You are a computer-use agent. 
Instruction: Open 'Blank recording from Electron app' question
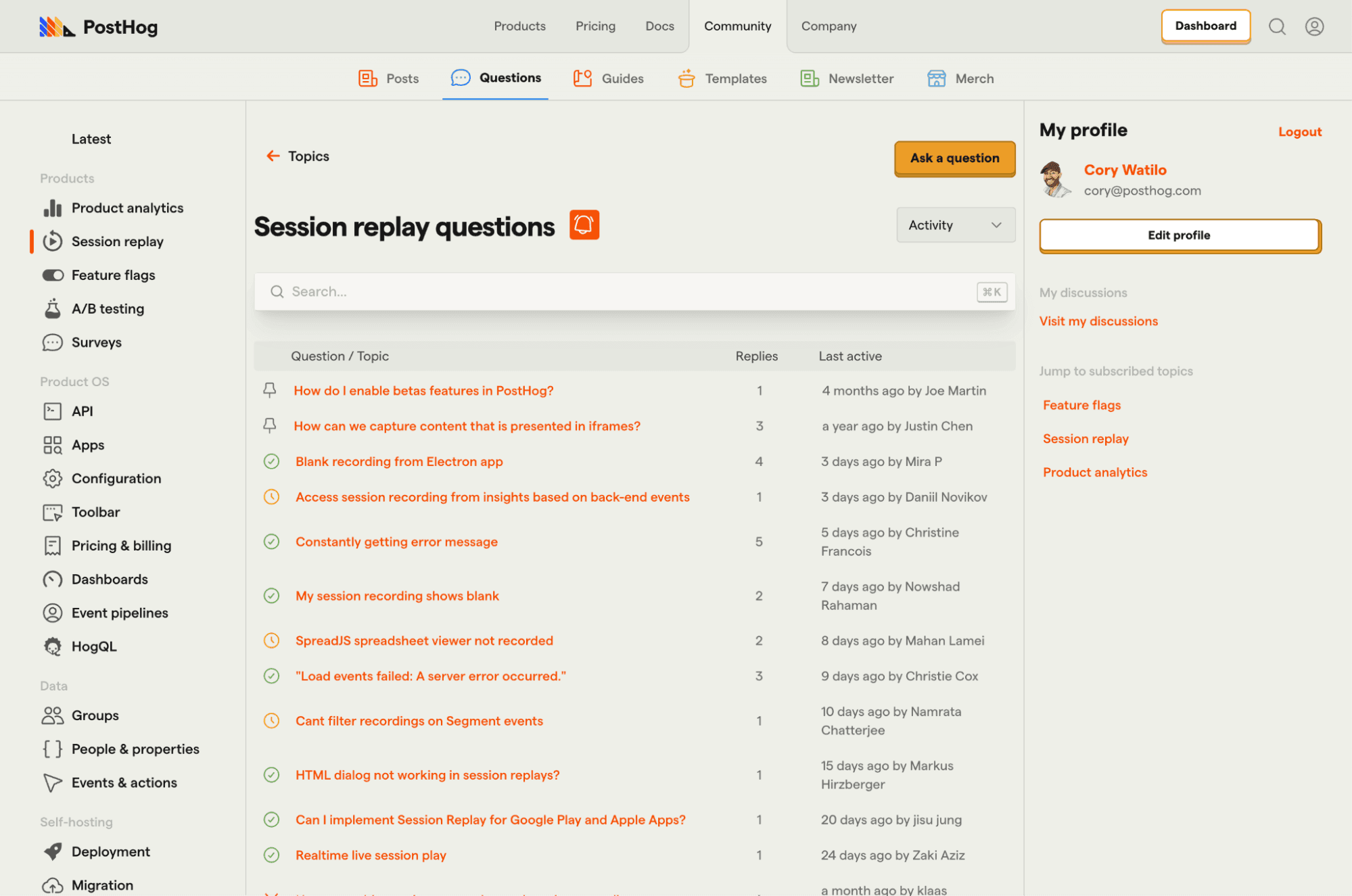pyautogui.click(x=399, y=461)
